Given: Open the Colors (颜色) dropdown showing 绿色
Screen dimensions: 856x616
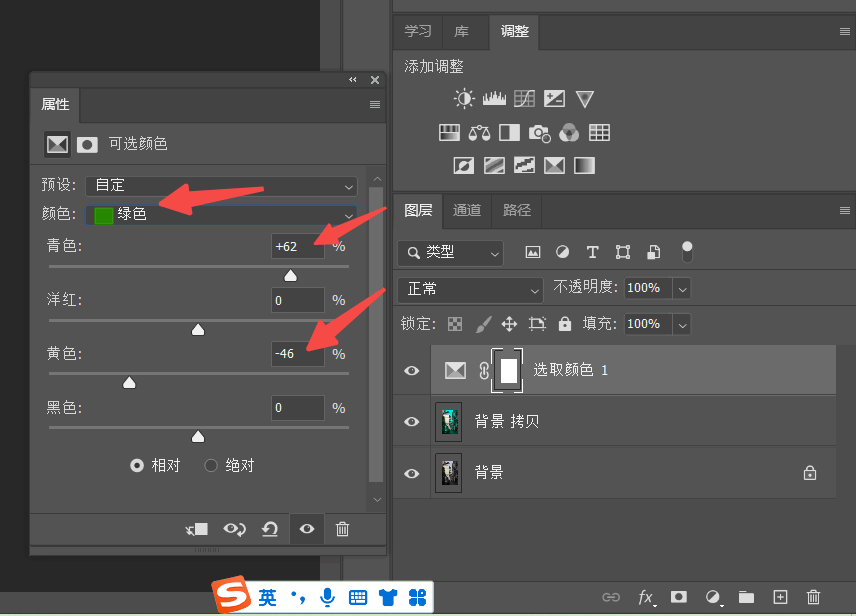Looking at the screenshot, I should [221, 214].
